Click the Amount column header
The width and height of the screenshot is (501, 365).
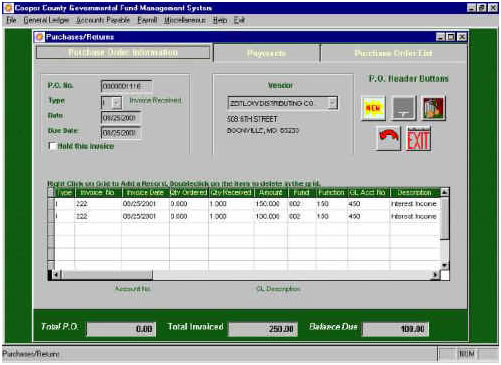271,193
